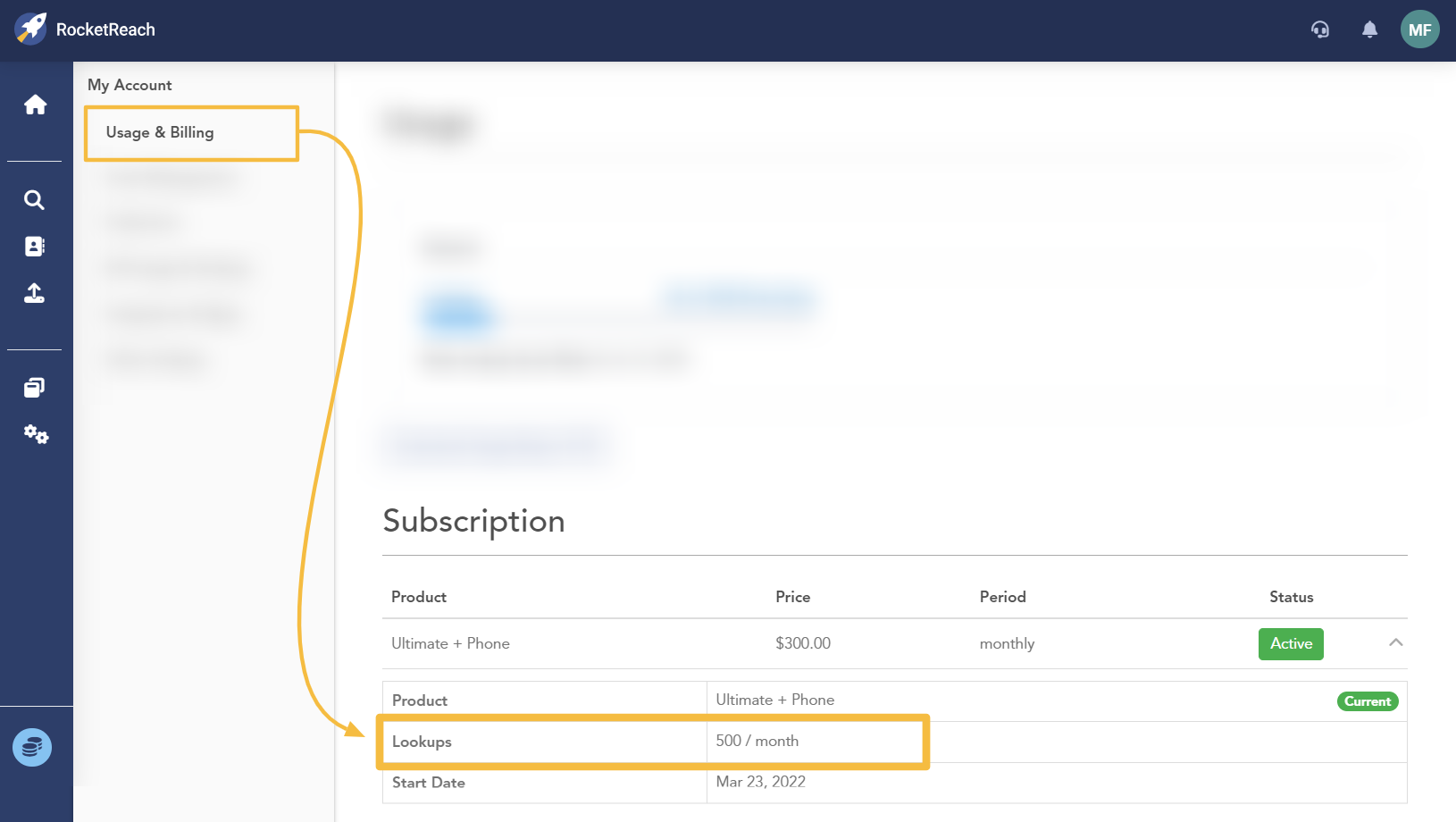The height and width of the screenshot is (822, 1456).
Task: Click the RocketReach rocket logo
Action: pyautogui.click(x=30, y=29)
